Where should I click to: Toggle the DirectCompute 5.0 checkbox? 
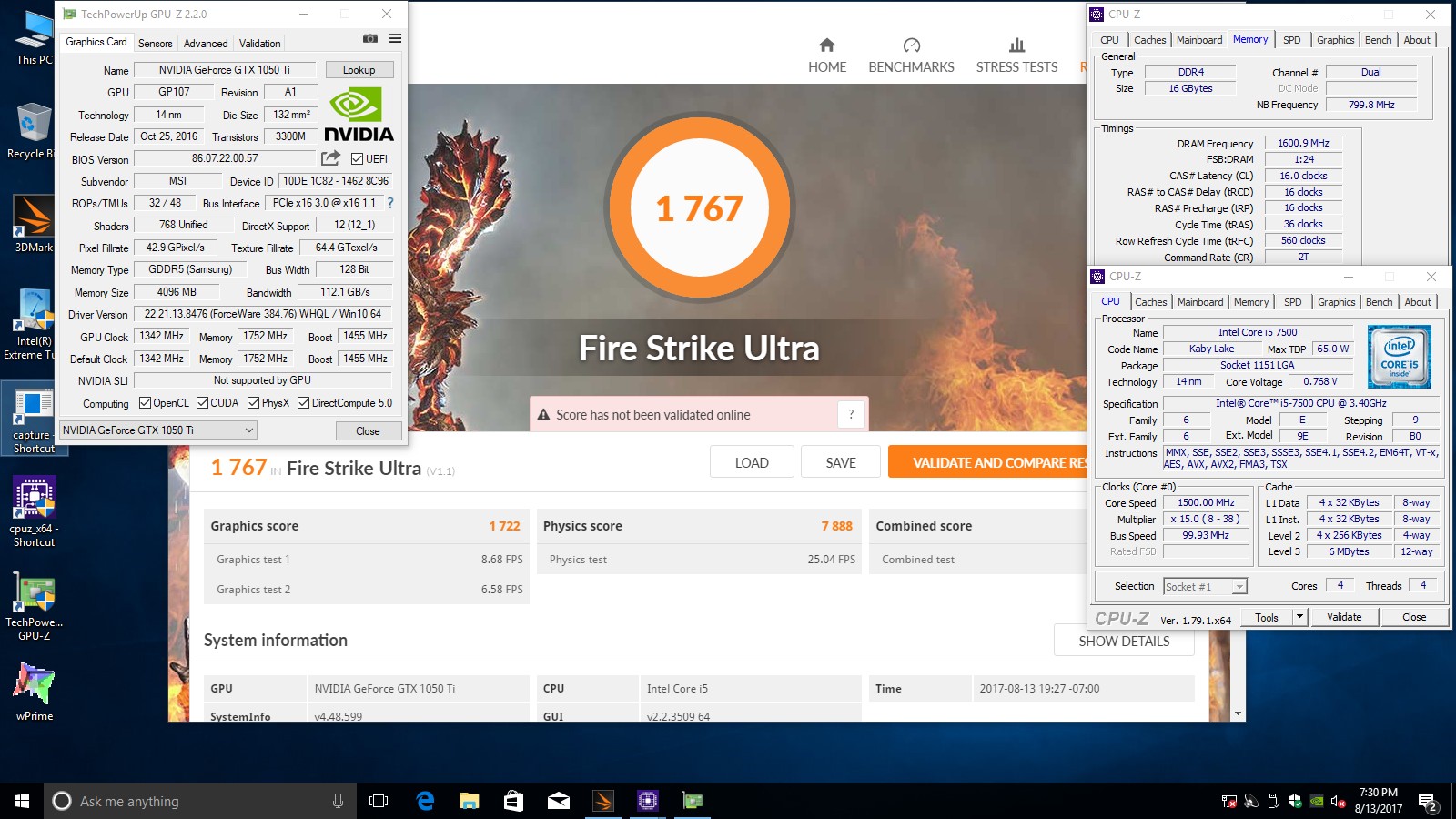point(303,403)
